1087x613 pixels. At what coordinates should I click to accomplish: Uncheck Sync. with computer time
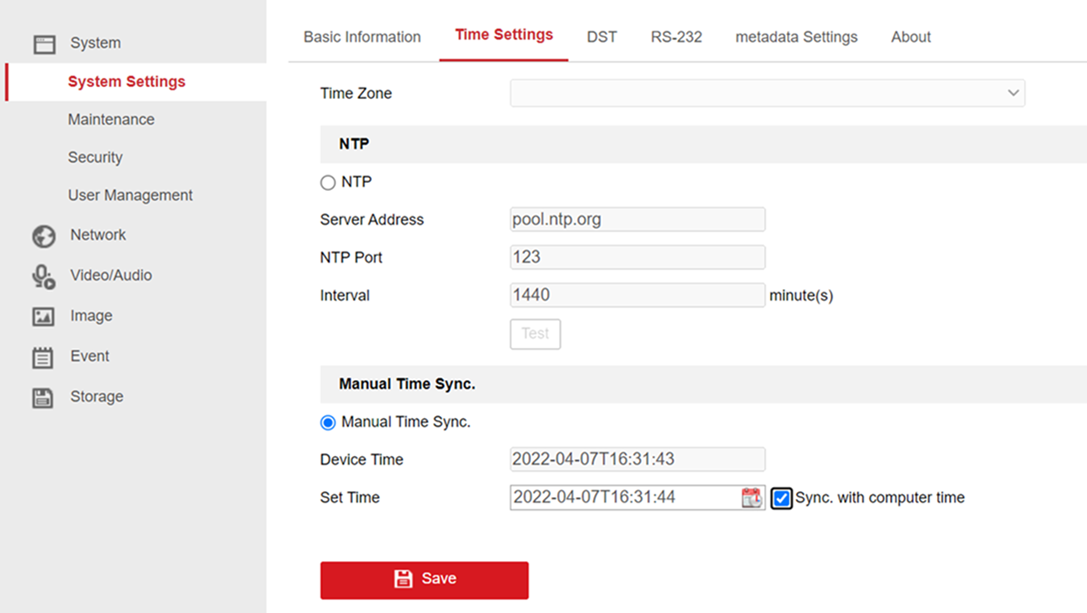click(x=781, y=497)
